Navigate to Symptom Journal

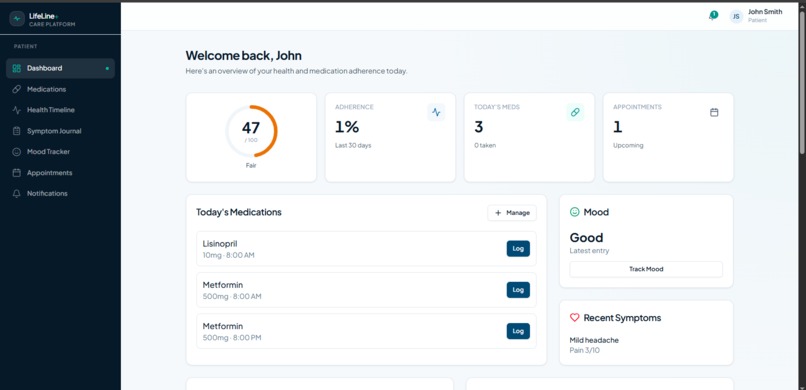[x=60, y=131]
